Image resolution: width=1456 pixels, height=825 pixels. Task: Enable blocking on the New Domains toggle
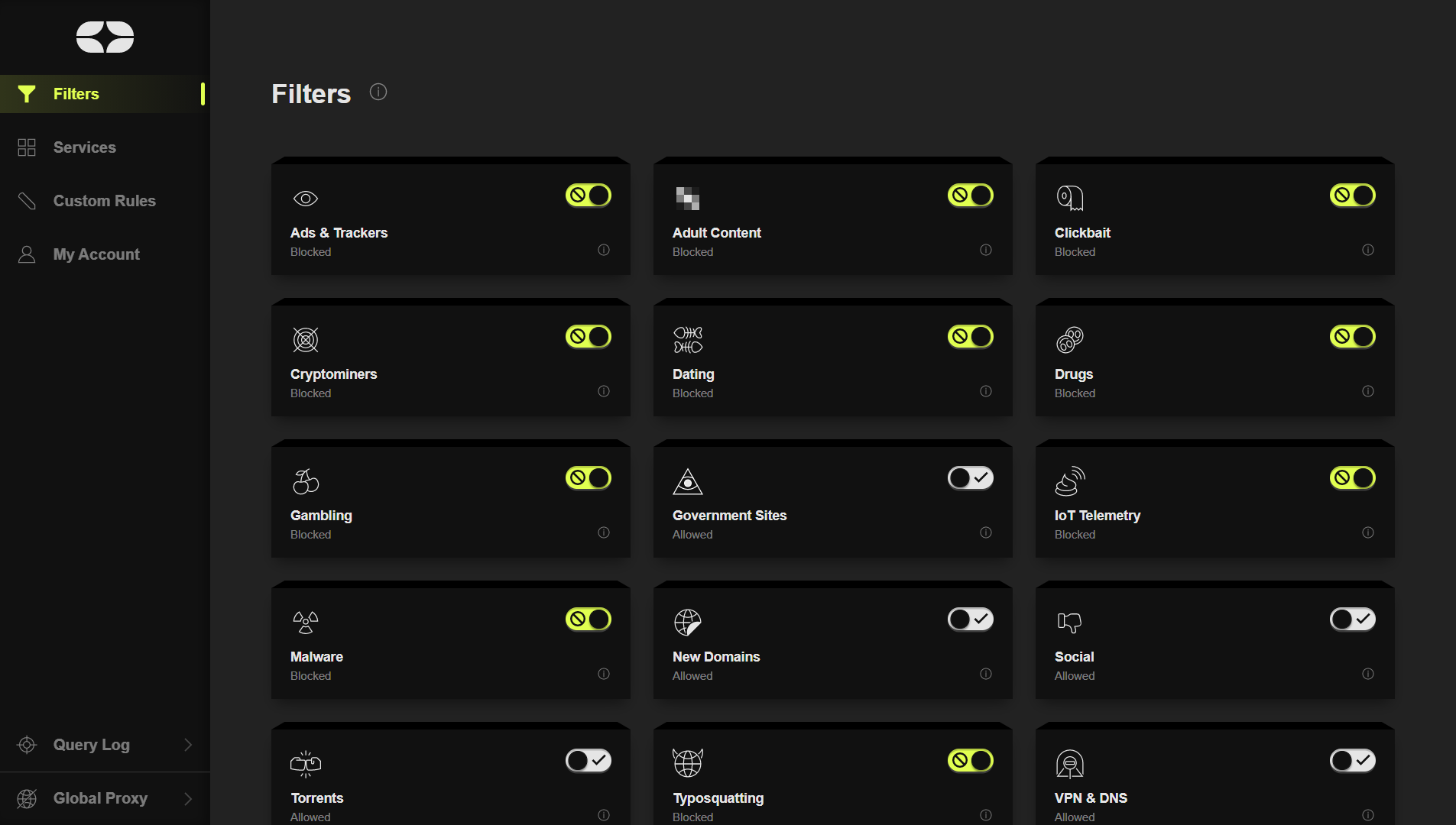[970, 619]
